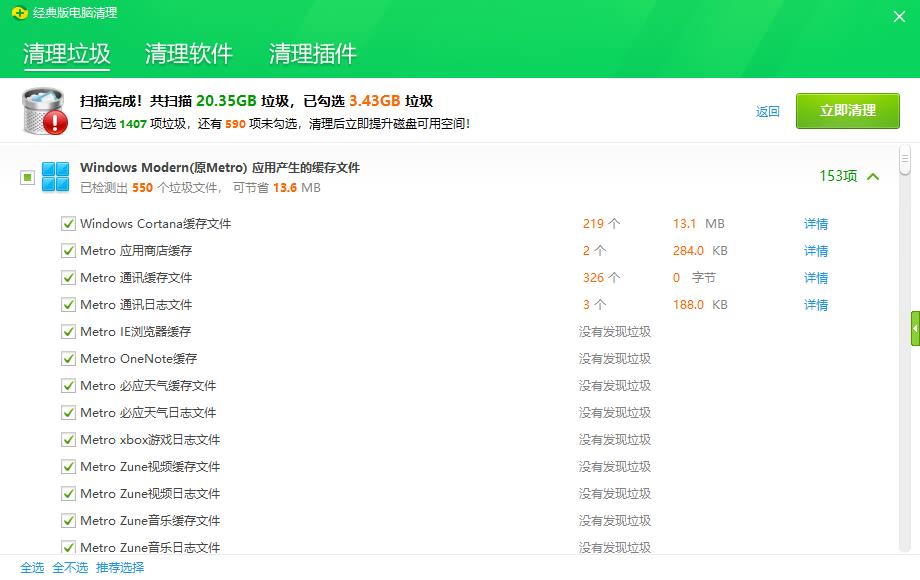The height and width of the screenshot is (580, 920).
Task: Switch to 清理垃圾 tab
Action: click(x=67, y=54)
